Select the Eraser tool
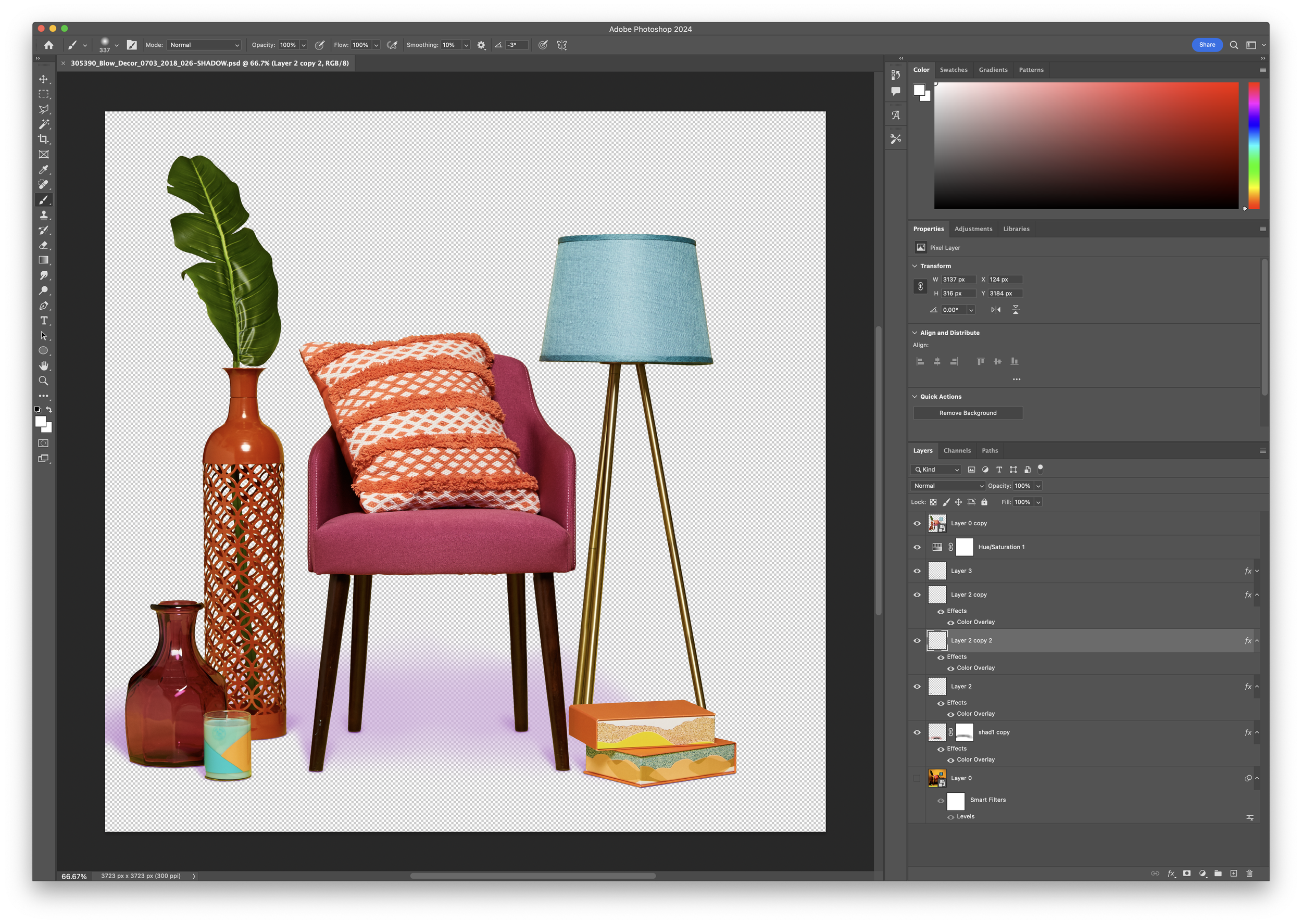This screenshot has height=924, width=1302. click(43, 245)
